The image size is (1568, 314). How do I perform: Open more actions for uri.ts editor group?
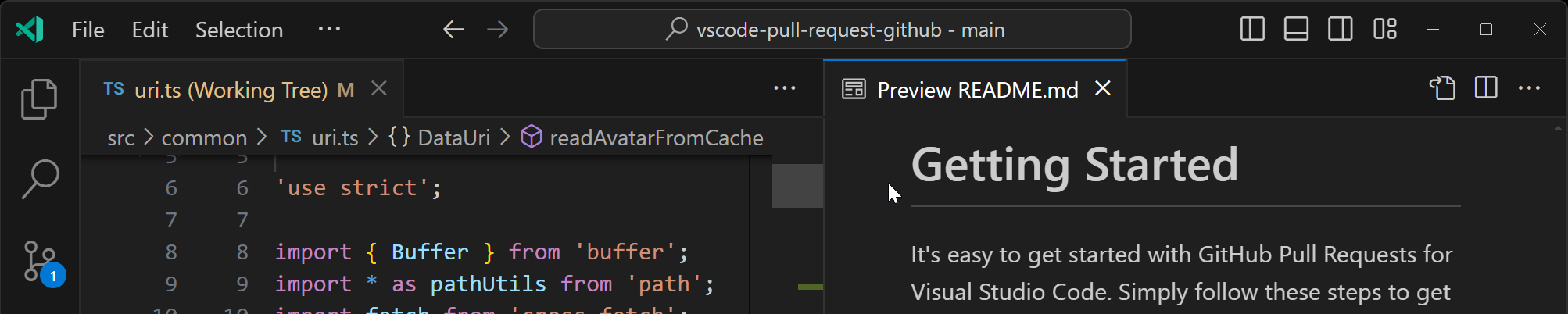click(x=784, y=88)
